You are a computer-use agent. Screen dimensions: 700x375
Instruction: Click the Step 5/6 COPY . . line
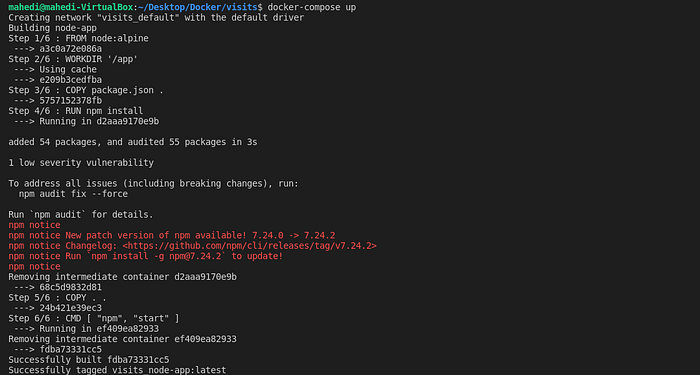point(57,298)
